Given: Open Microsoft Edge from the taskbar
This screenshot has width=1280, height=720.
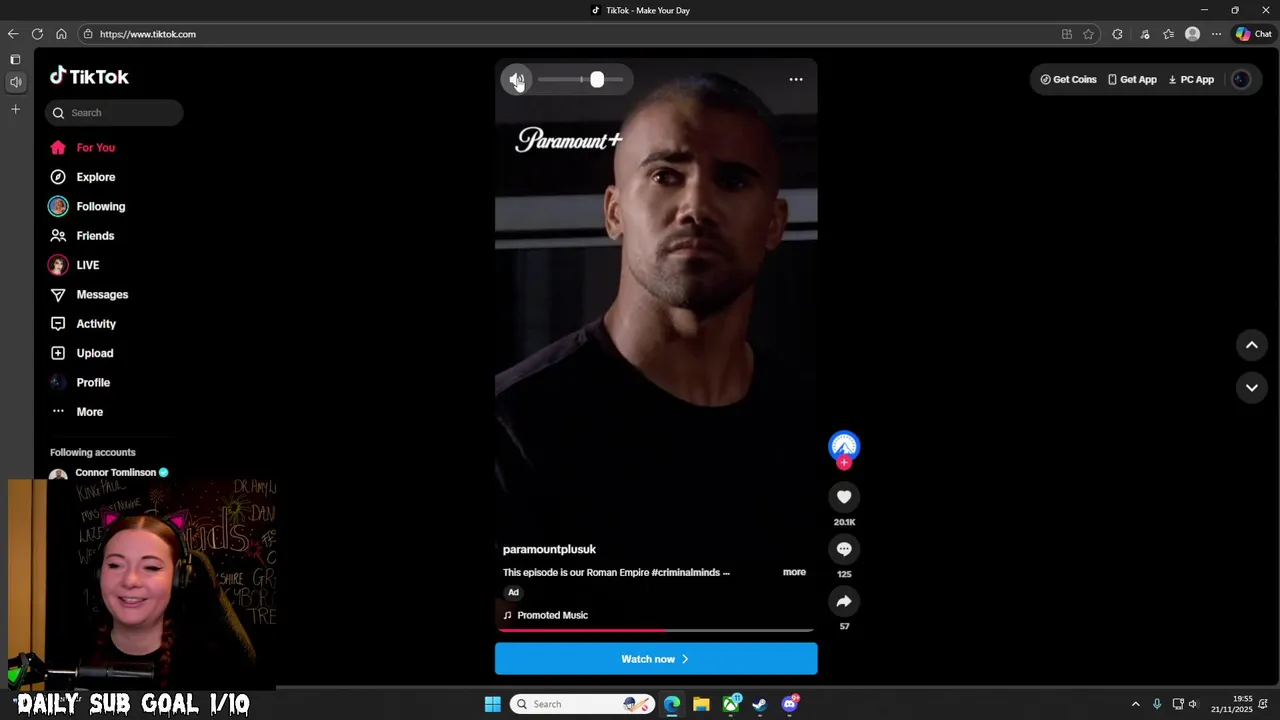Looking at the screenshot, I should (x=672, y=704).
